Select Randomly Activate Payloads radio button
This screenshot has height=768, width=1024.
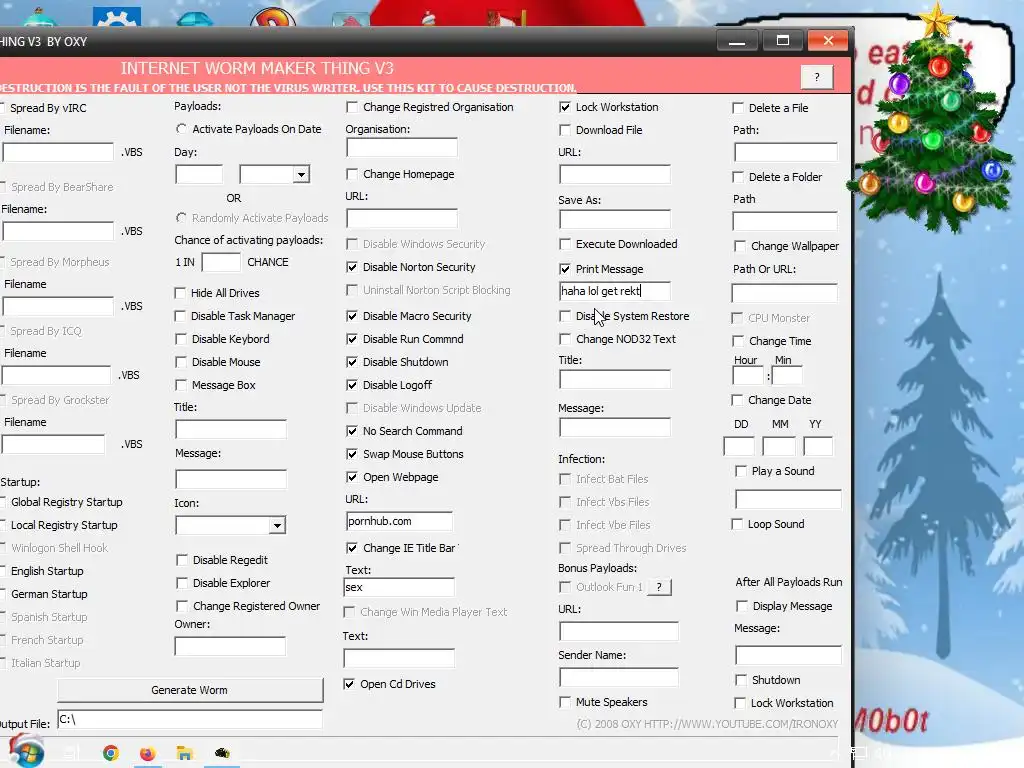[x=181, y=217]
